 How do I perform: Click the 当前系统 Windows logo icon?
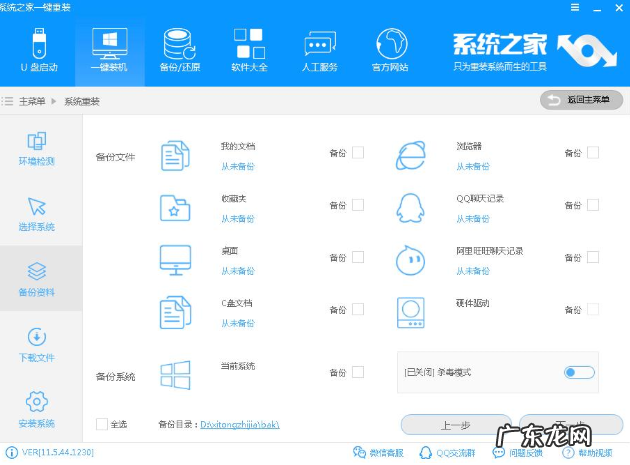tap(175, 375)
